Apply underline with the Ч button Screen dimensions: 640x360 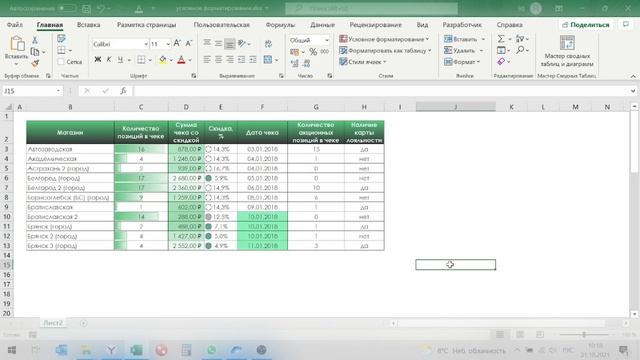[120, 60]
